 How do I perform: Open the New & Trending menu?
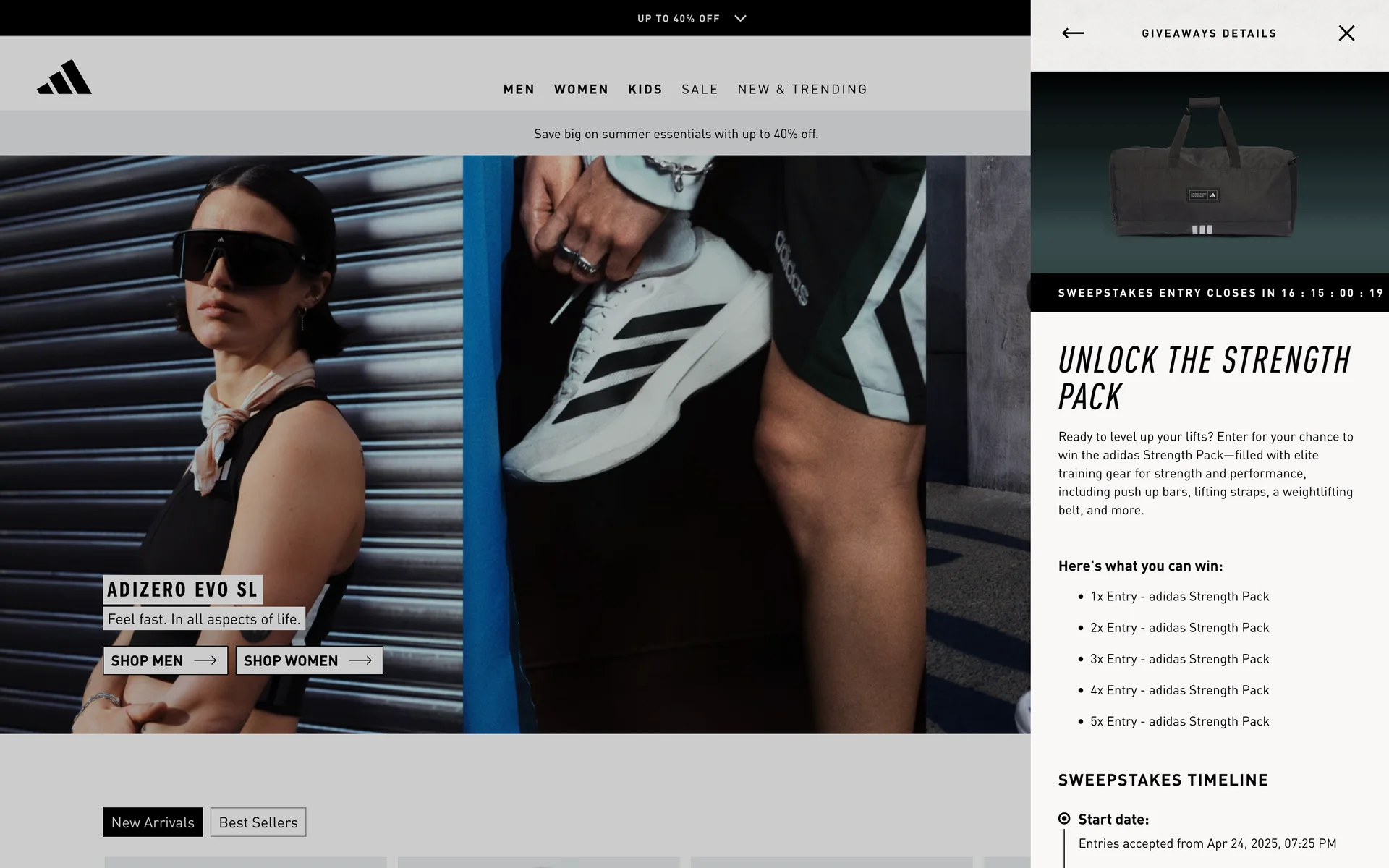click(802, 89)
